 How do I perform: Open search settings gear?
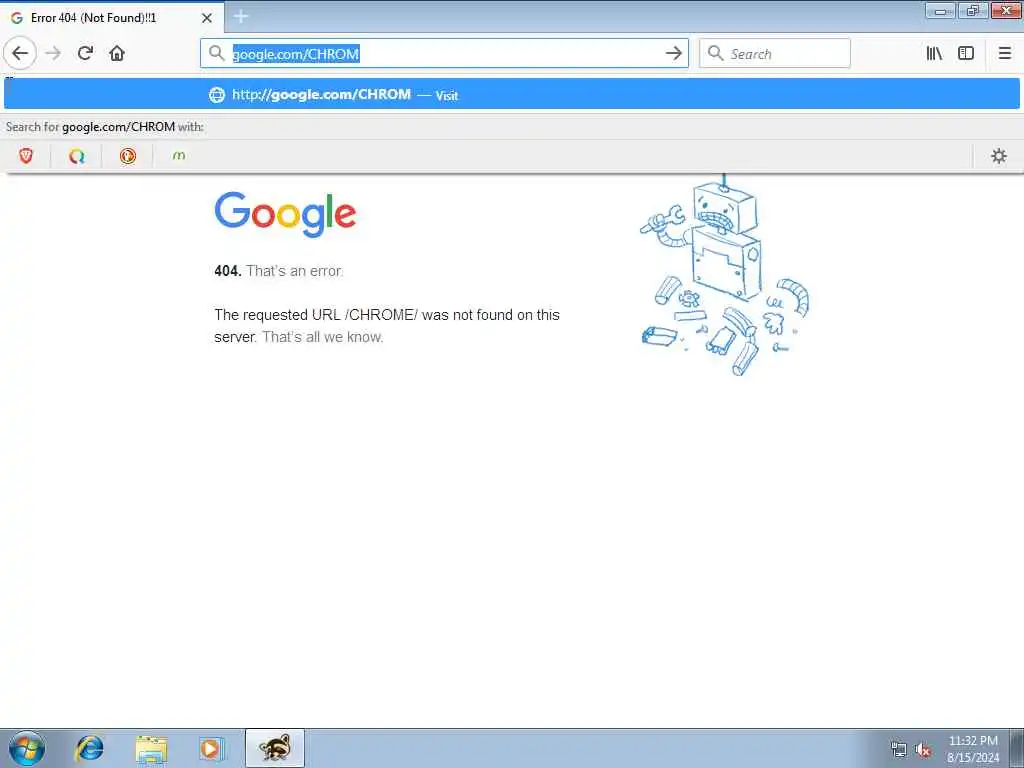coord(999,156)
